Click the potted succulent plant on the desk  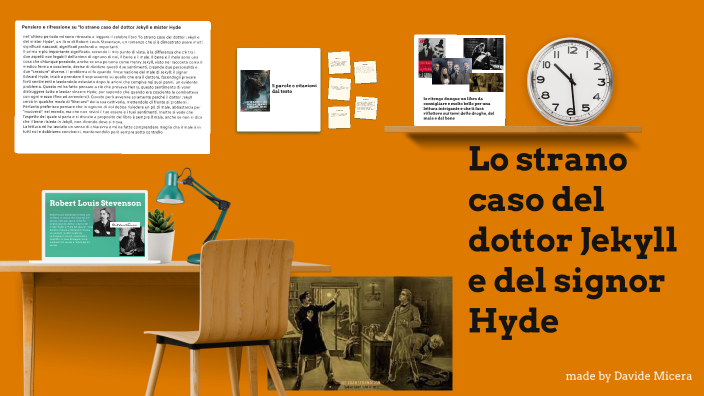[161, 235]
